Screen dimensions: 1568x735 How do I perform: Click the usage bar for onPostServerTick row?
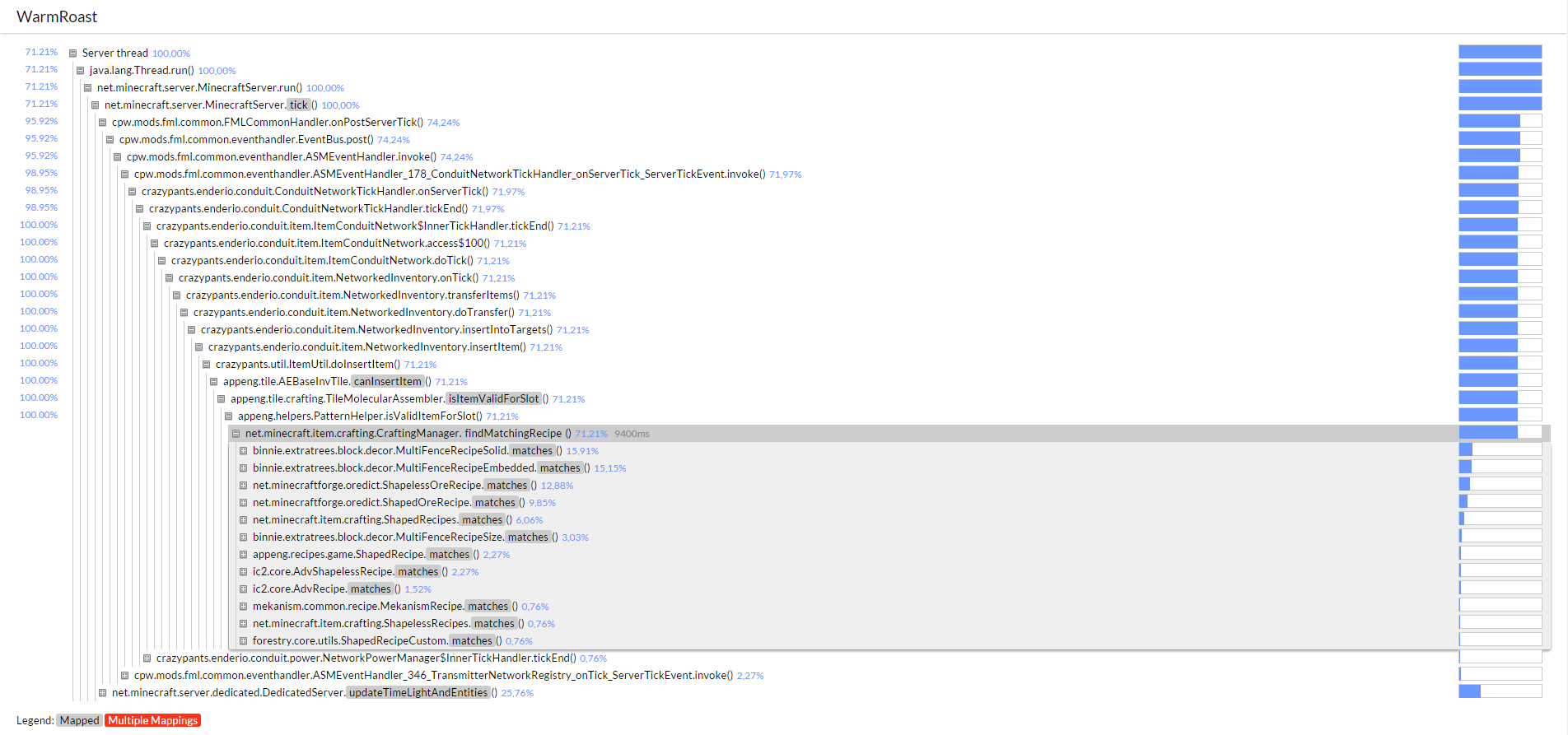tap(1500, 121)
